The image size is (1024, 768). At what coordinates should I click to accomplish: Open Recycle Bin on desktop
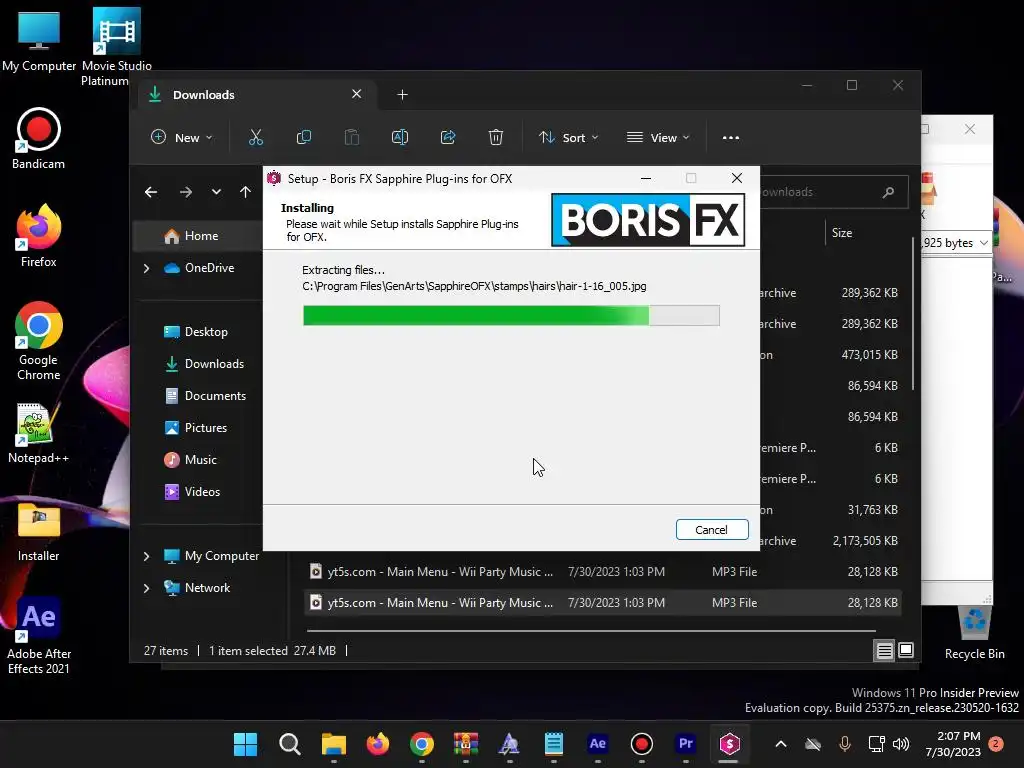(974, 633)
